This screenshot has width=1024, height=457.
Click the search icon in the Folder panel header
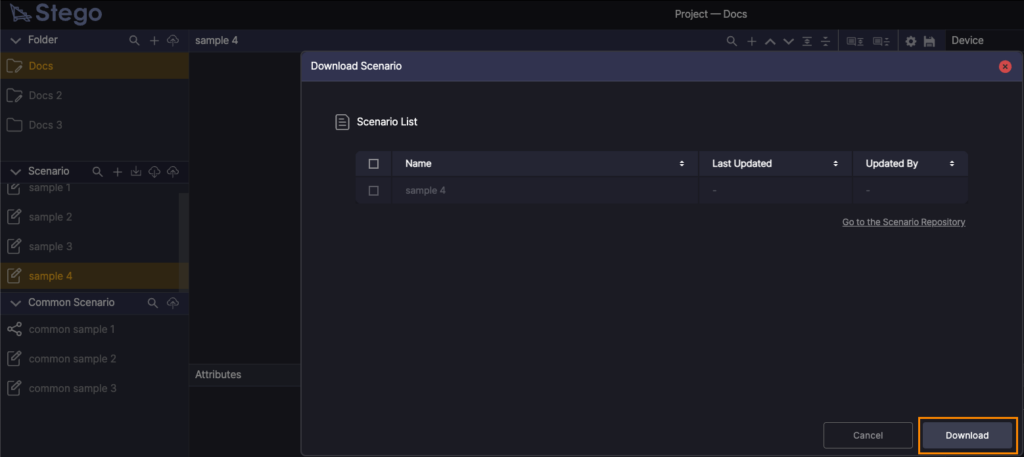click(x=134, y=41)
